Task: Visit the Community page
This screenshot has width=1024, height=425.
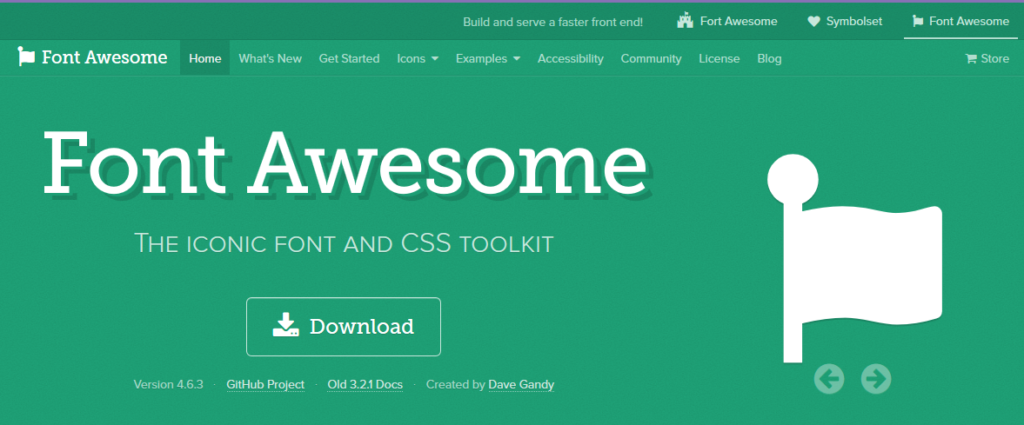Action: click(x=650, y=59)
